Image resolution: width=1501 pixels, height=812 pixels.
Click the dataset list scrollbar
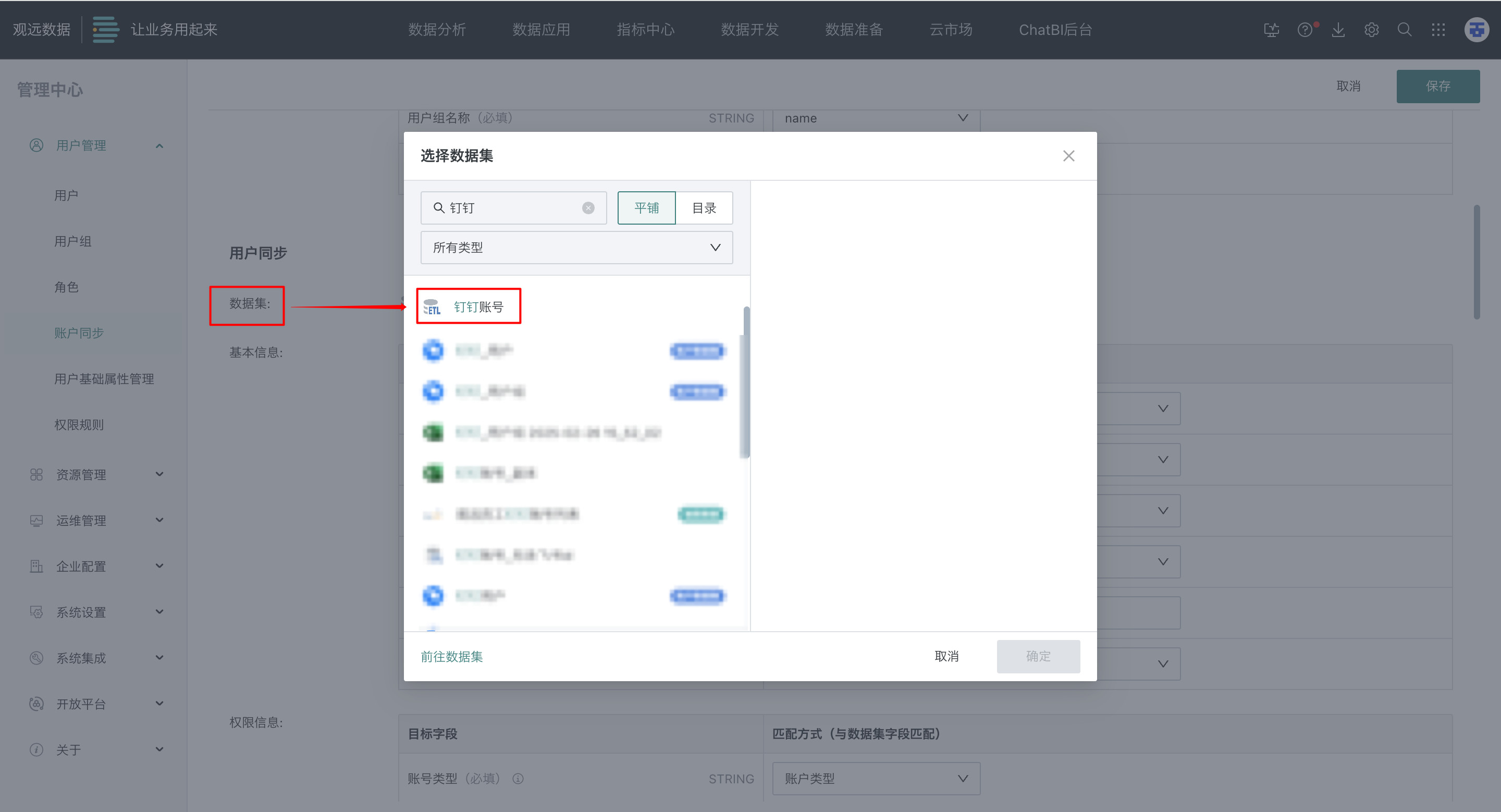(x=745, y=382)
